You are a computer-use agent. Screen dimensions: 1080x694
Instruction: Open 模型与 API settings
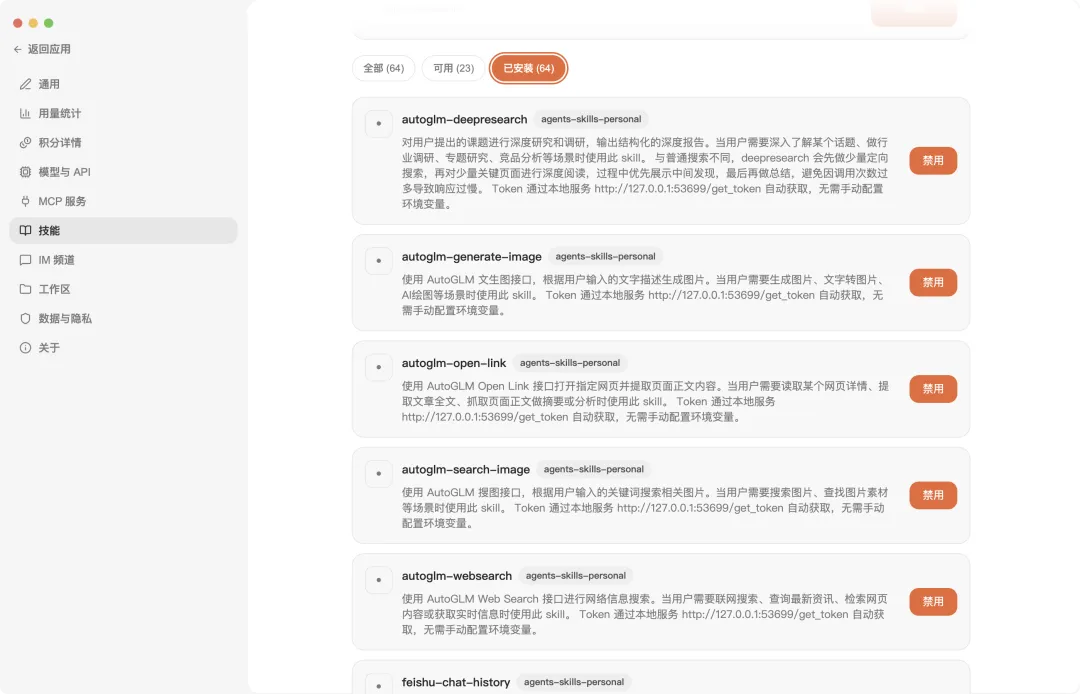click(x=123, y=172)
